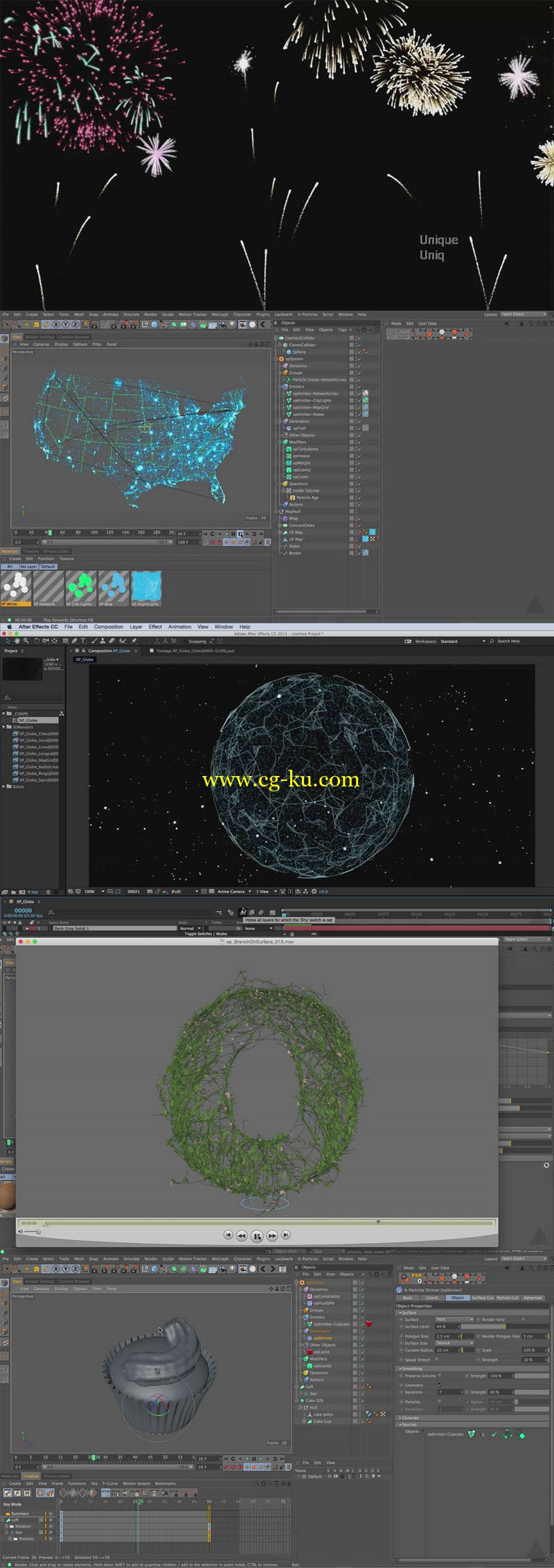
Task: Select the After Effects Selection tool
Action: [7, 640]
